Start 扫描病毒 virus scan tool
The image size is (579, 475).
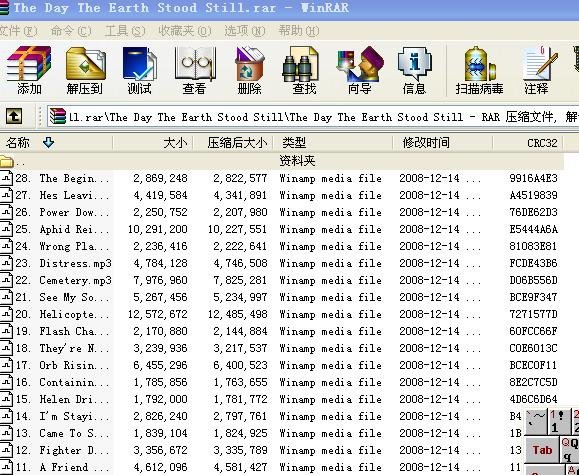pyautogui.click(x=479, y=69)
